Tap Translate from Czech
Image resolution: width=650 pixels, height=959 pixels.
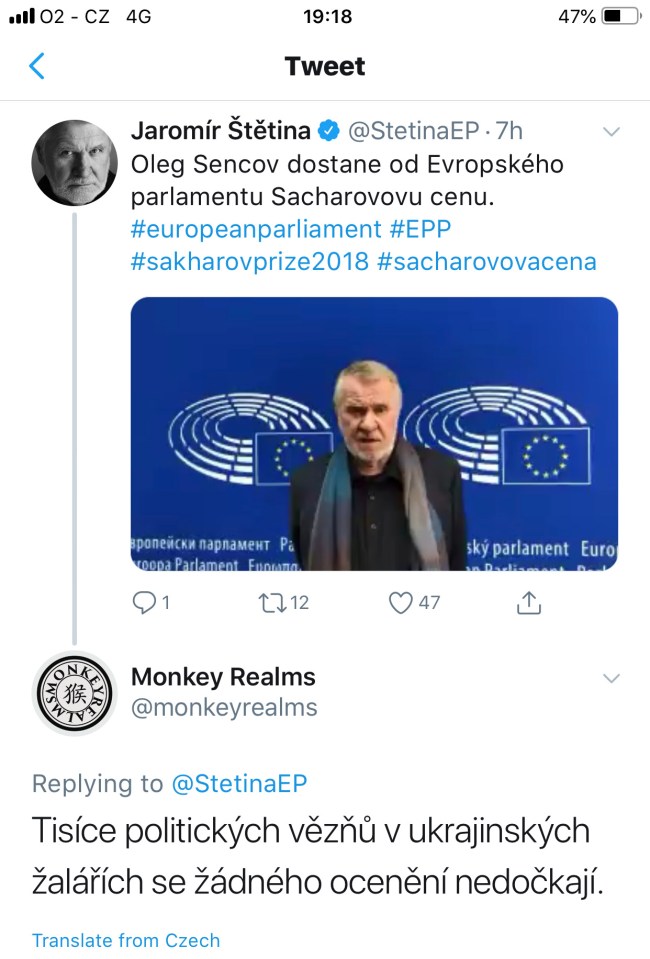[x=126, y=940]
